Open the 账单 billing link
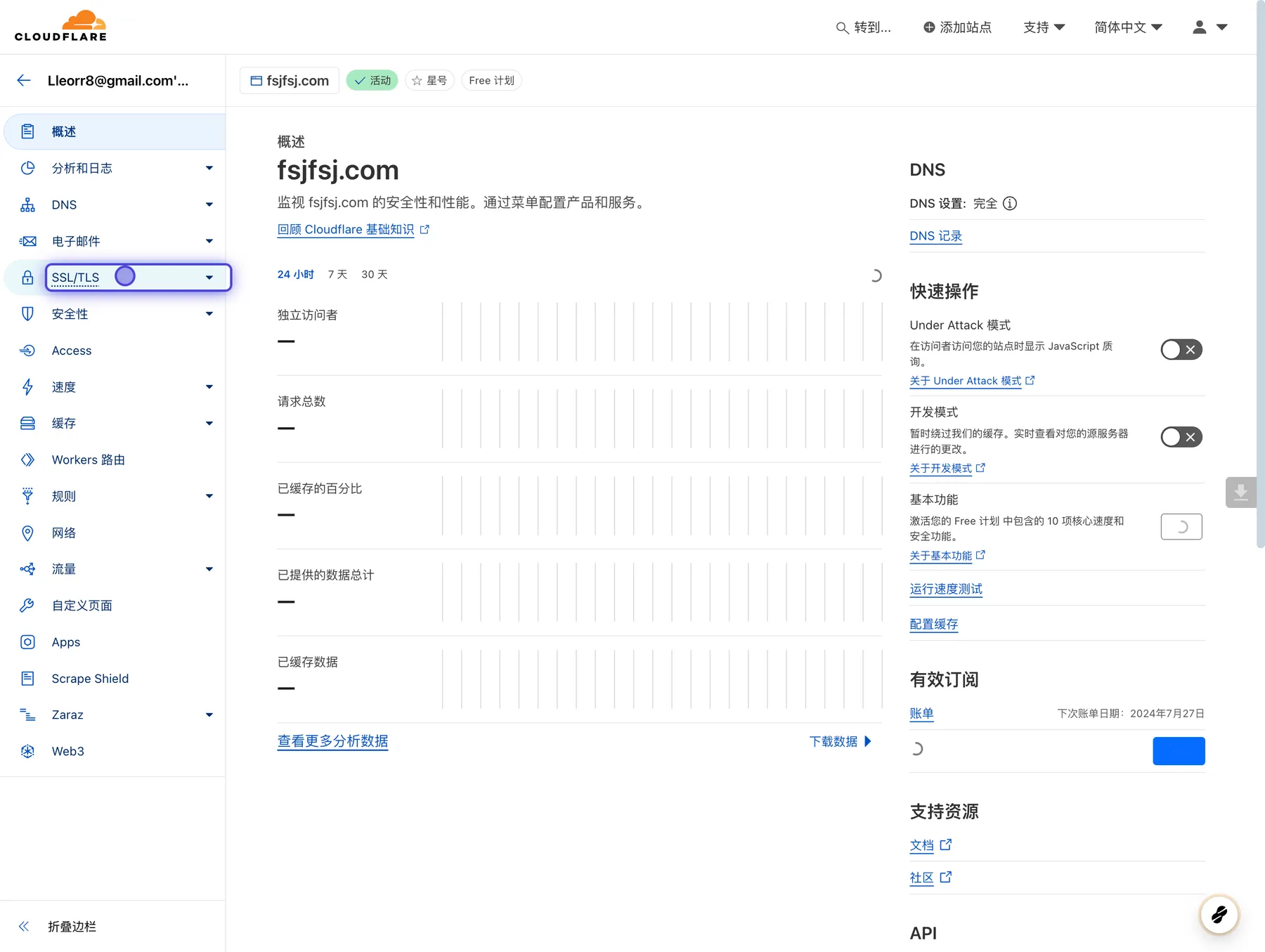Screen dimensions: 1265x952 click(x=921, y=713)
